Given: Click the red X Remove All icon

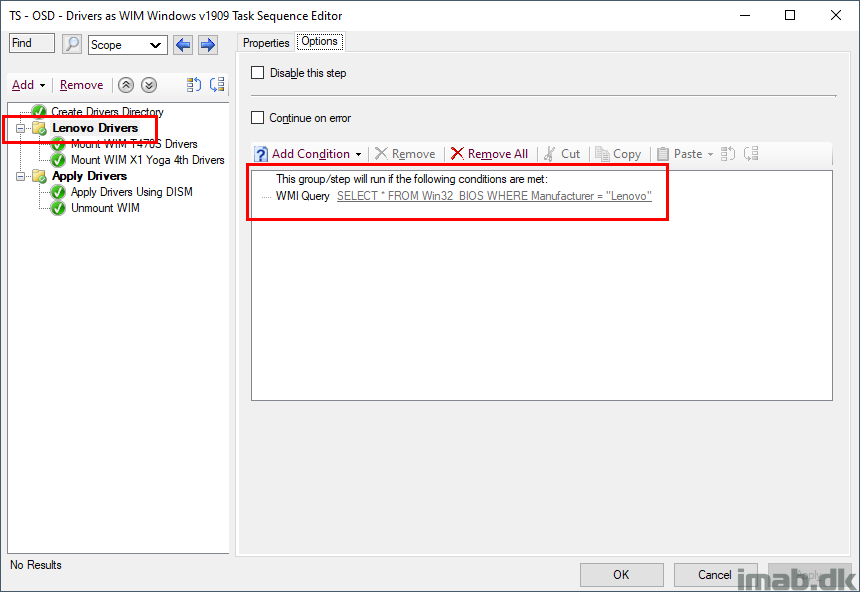Looking at the screenshot, I should point(457,154).
